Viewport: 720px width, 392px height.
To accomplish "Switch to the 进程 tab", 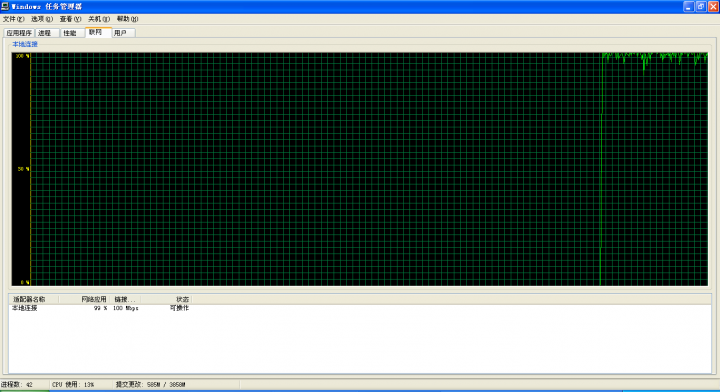I will (47, 33).
